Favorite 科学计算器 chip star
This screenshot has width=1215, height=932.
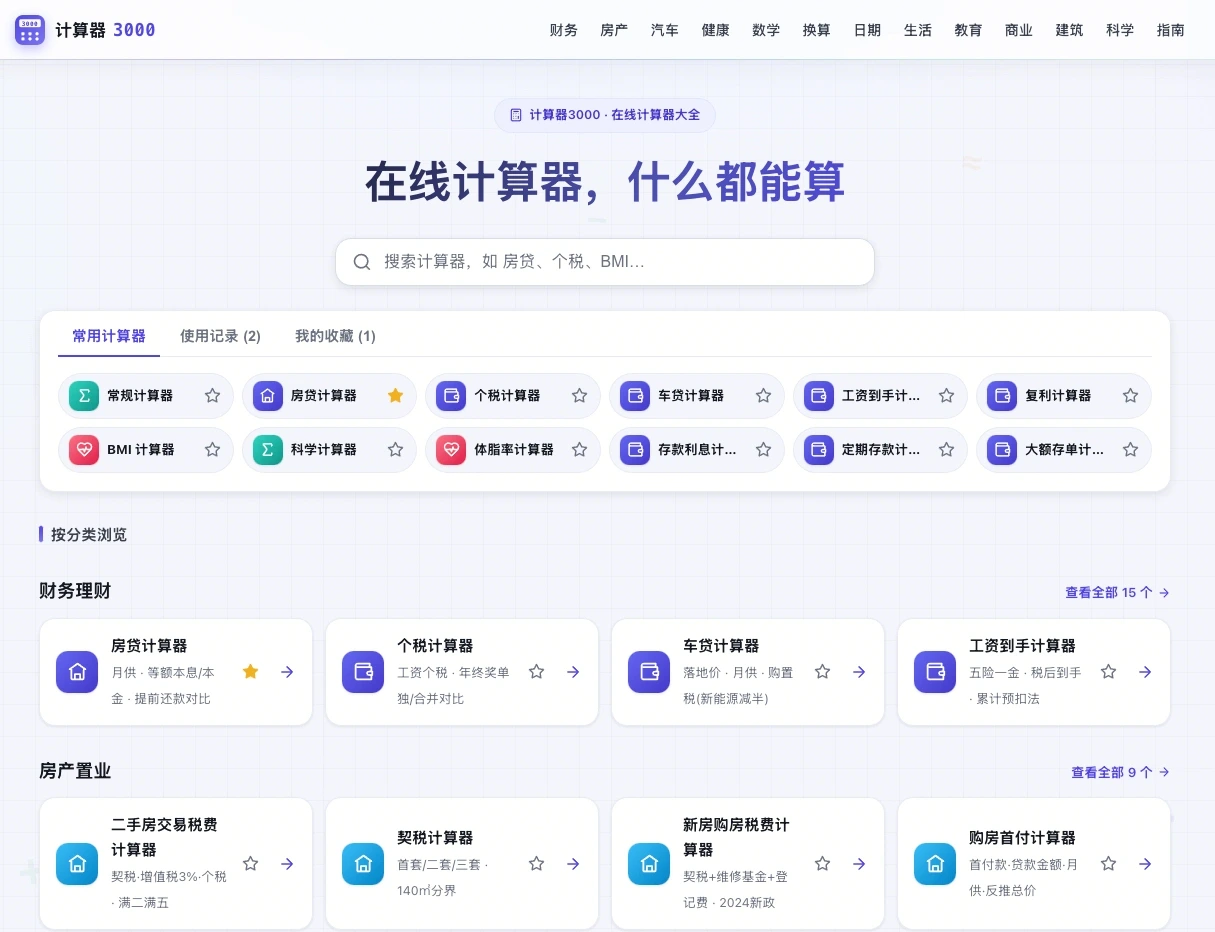click(396, 450)
